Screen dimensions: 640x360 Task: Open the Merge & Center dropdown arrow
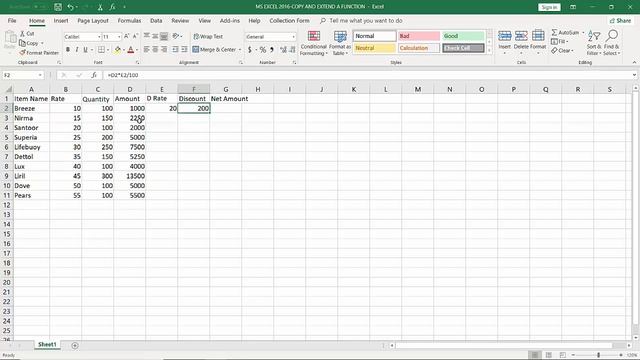[x=240, y=49]
